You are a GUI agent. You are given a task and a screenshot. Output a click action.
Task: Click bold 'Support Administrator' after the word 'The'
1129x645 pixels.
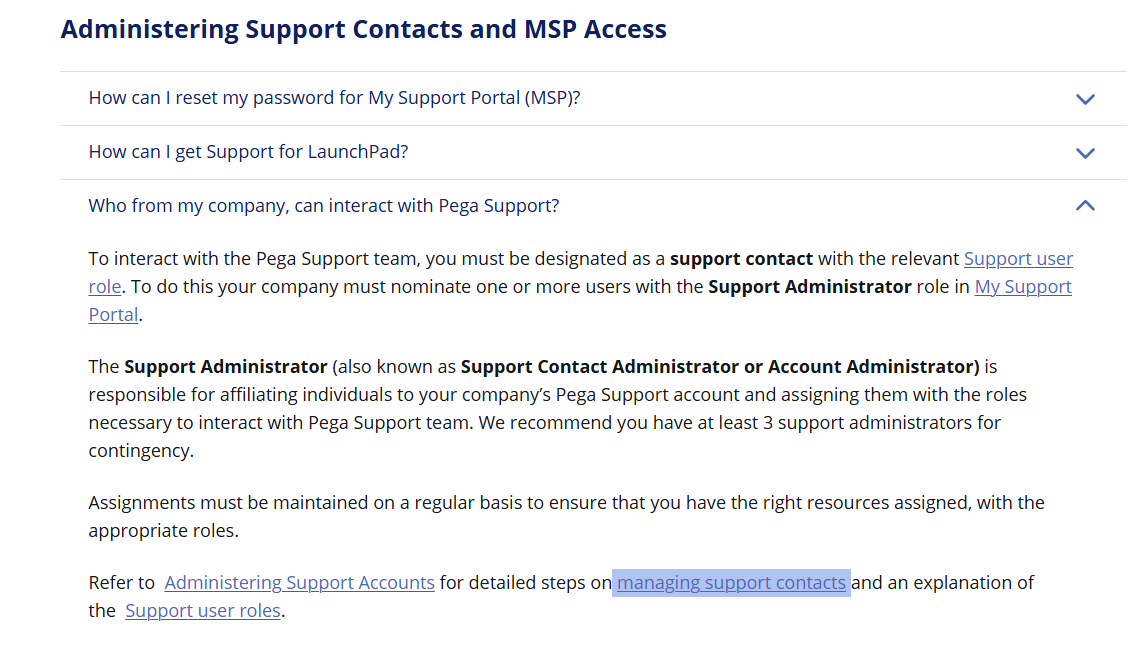point(225,367)
